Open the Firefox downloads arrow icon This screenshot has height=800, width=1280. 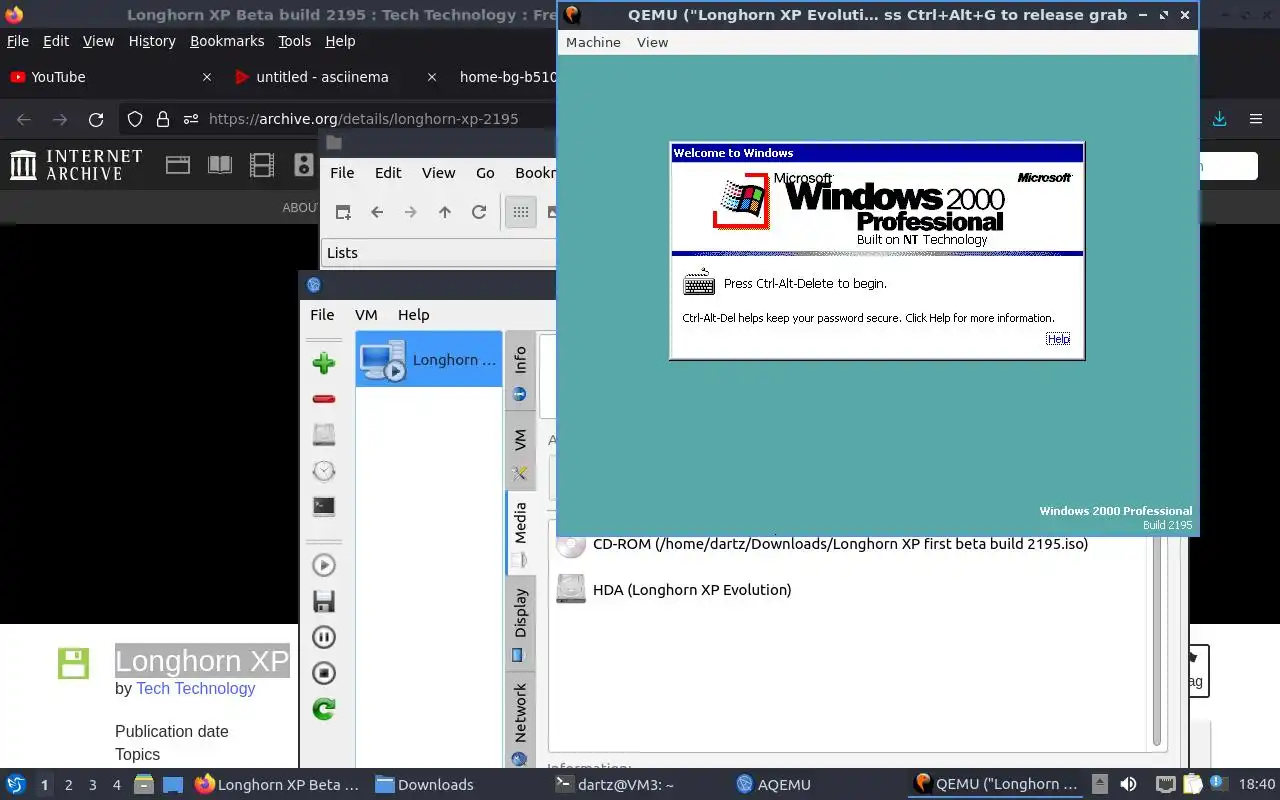(1219, 119)
